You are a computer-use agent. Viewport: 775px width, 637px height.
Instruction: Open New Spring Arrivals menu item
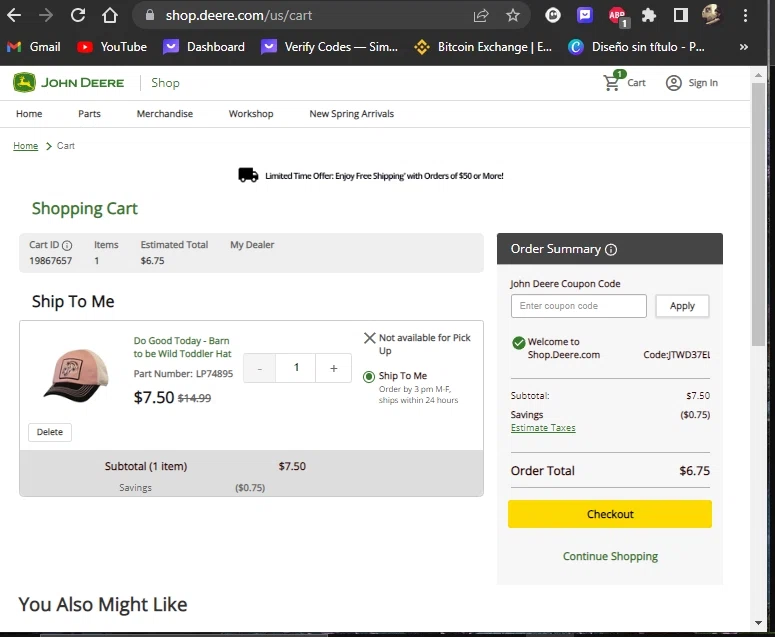coord(351,114)
